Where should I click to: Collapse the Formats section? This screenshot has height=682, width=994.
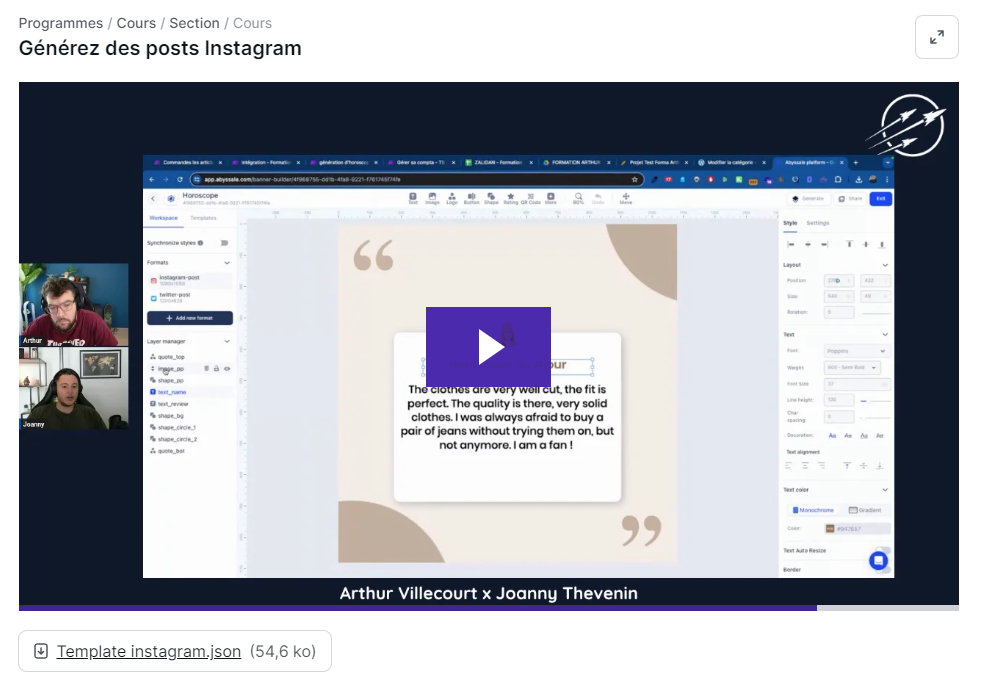(x=227, y=262)
